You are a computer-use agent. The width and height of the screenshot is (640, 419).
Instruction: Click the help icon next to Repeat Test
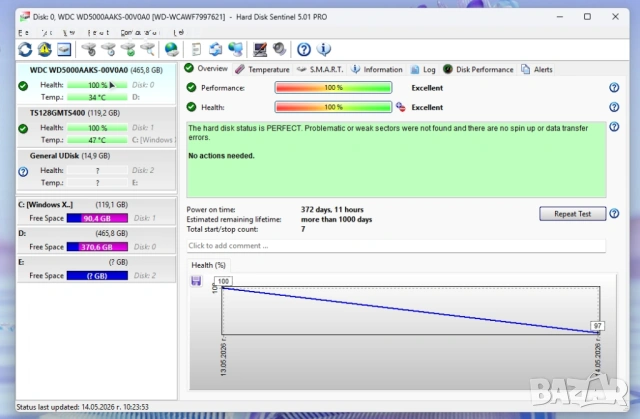(614, 214)
